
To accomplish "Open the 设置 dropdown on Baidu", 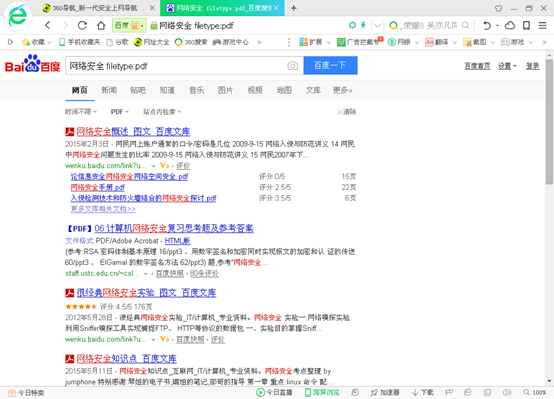I will tap(507, 66).
